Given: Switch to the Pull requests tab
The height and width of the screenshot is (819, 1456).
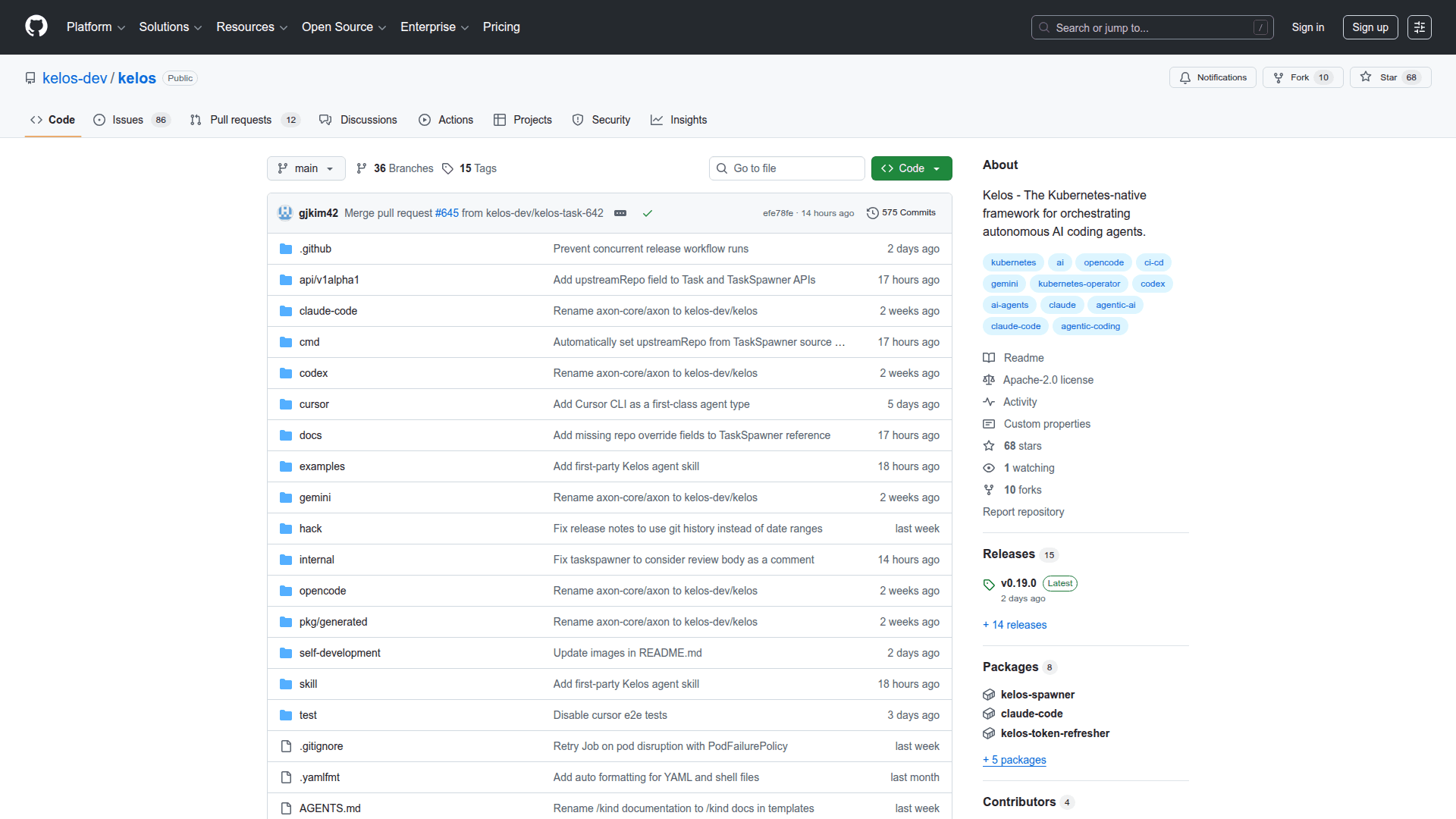Looking at the screenshot, I should tap(240, 120).
